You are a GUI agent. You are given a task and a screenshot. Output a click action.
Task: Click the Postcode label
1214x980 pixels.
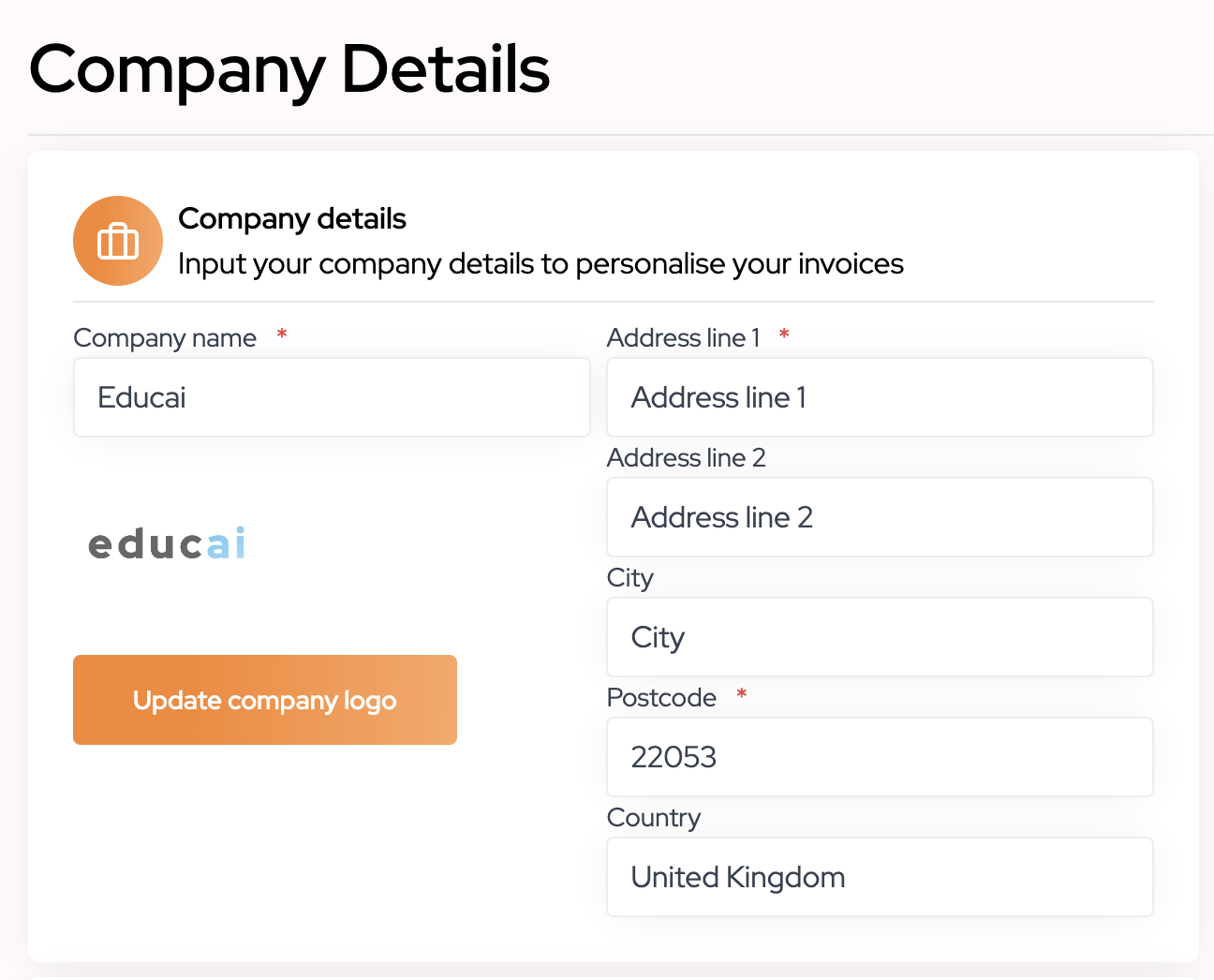661,697
